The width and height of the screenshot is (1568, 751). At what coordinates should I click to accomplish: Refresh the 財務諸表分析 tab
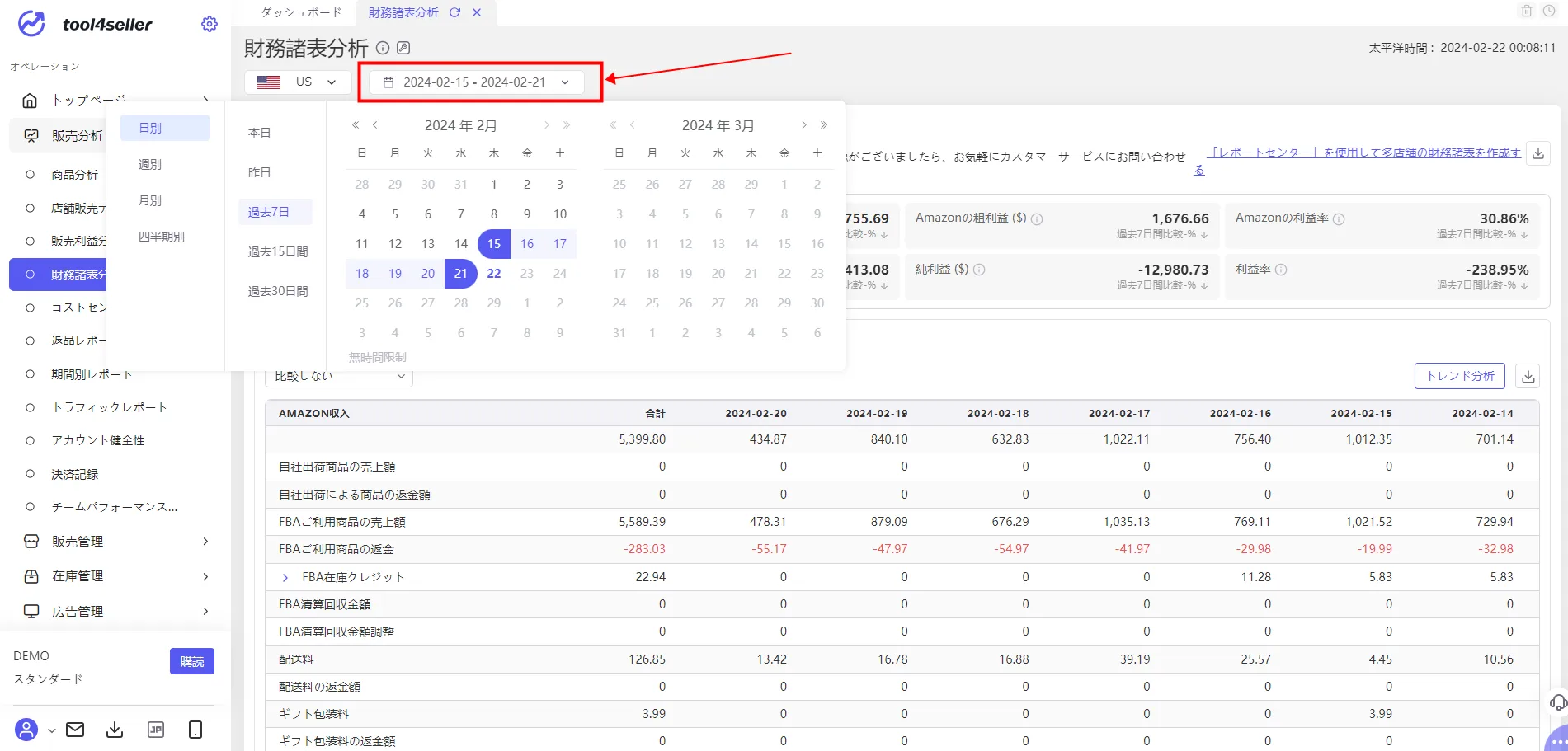pos(454,12)
